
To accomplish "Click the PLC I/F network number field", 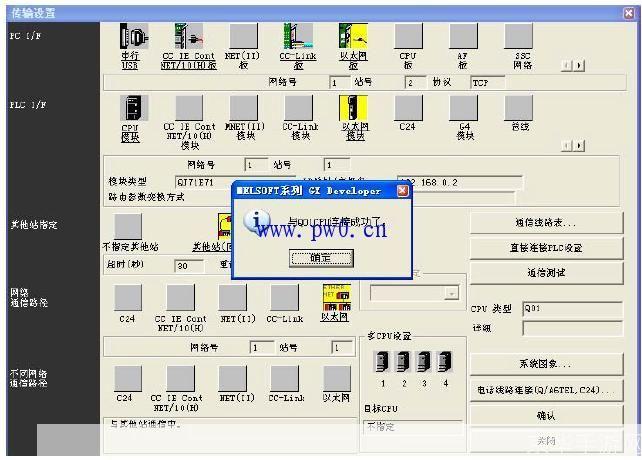I will [x=256, y=165].
